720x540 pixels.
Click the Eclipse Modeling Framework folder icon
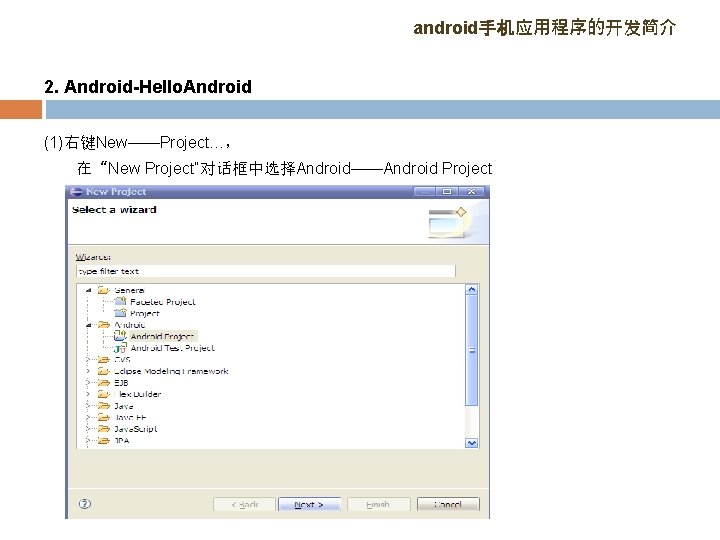[104, 371]
